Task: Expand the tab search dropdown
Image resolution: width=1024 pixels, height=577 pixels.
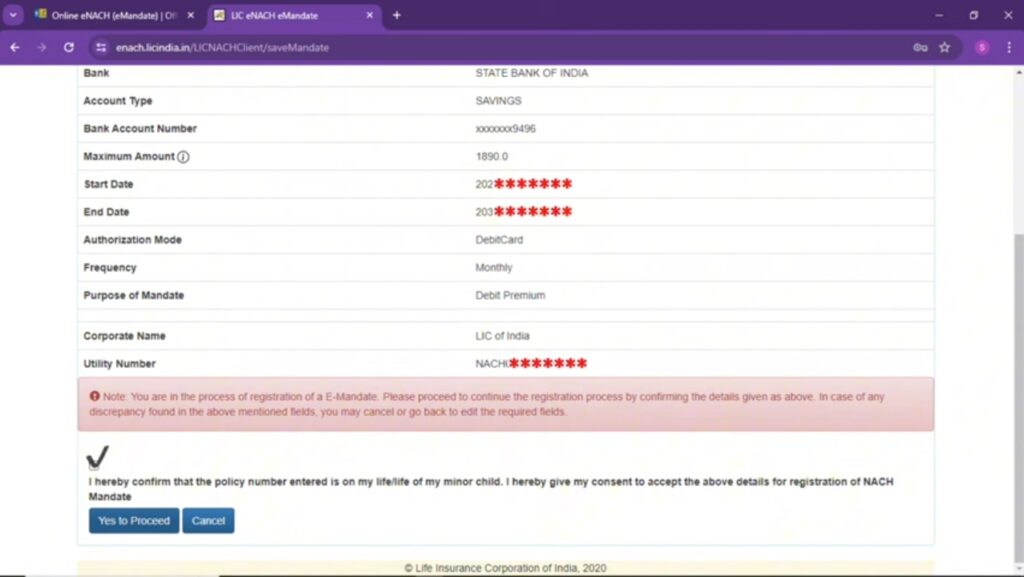Action: (13, 15)
